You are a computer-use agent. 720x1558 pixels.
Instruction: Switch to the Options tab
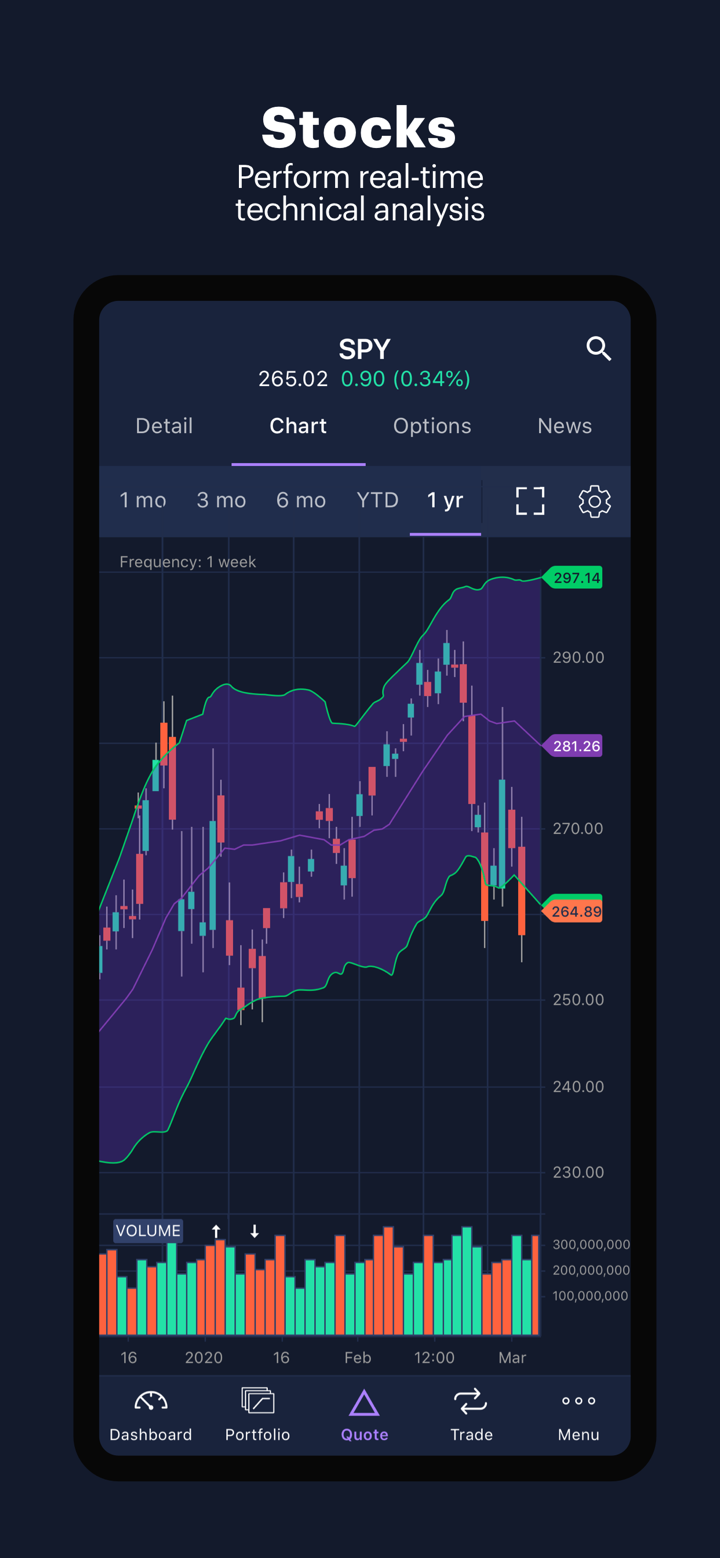point(432,426)
